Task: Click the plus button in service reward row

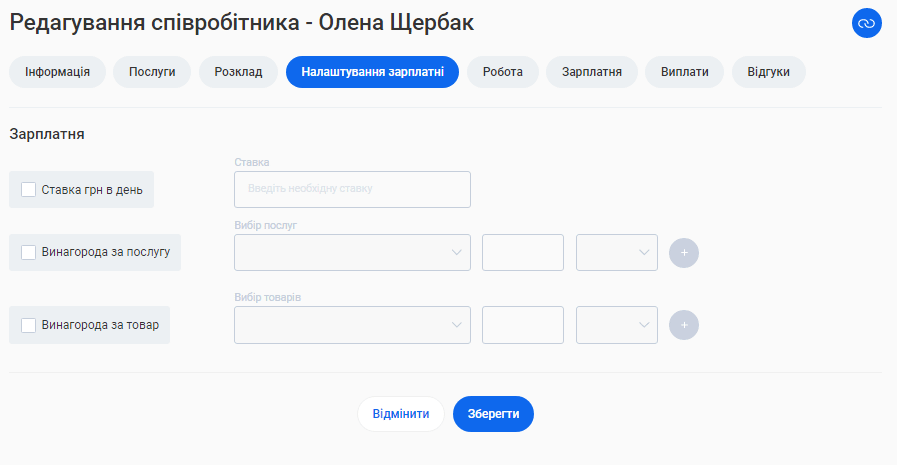Action: (x=684, y=253)
